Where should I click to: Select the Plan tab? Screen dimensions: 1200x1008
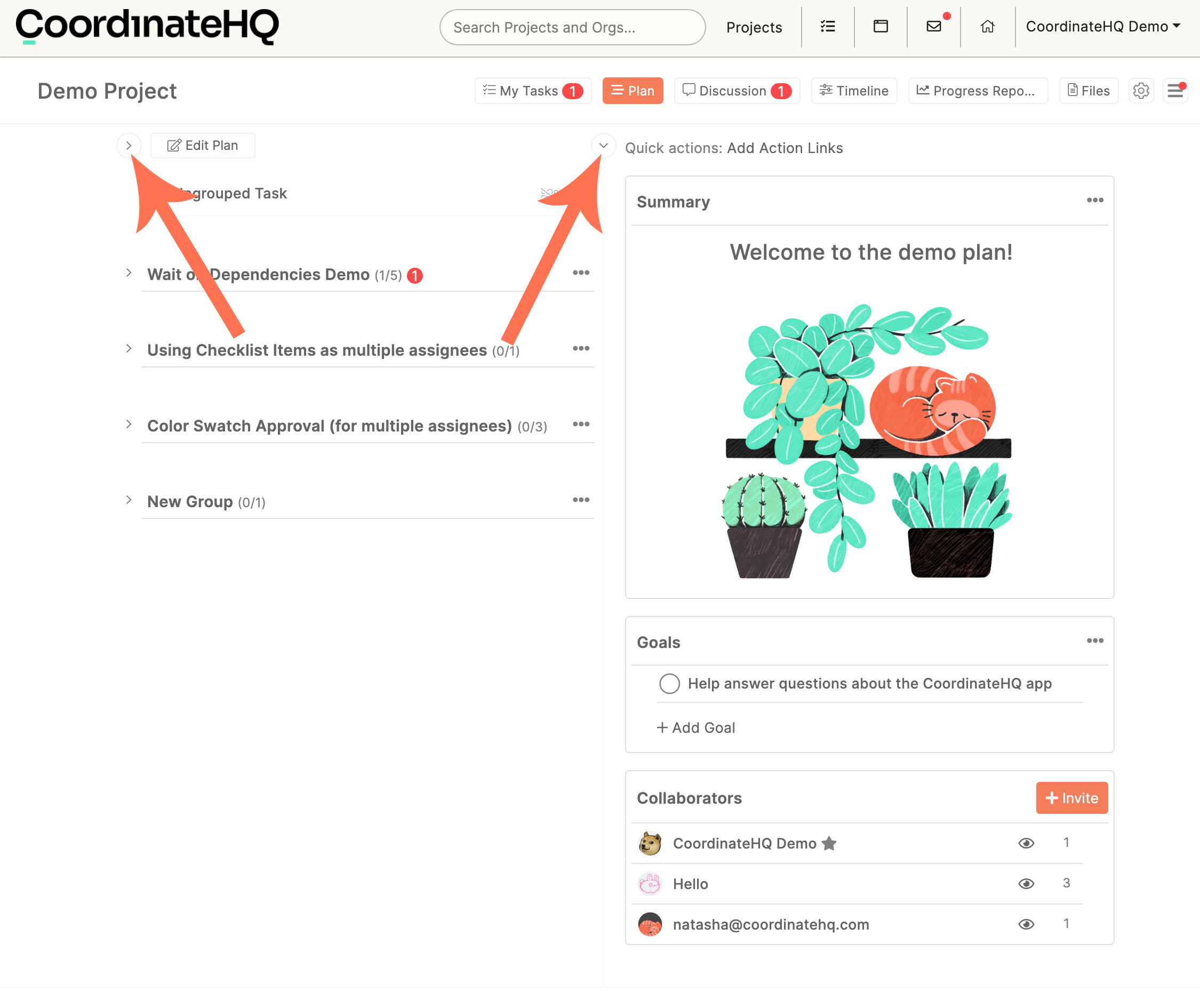click(633, 90)
